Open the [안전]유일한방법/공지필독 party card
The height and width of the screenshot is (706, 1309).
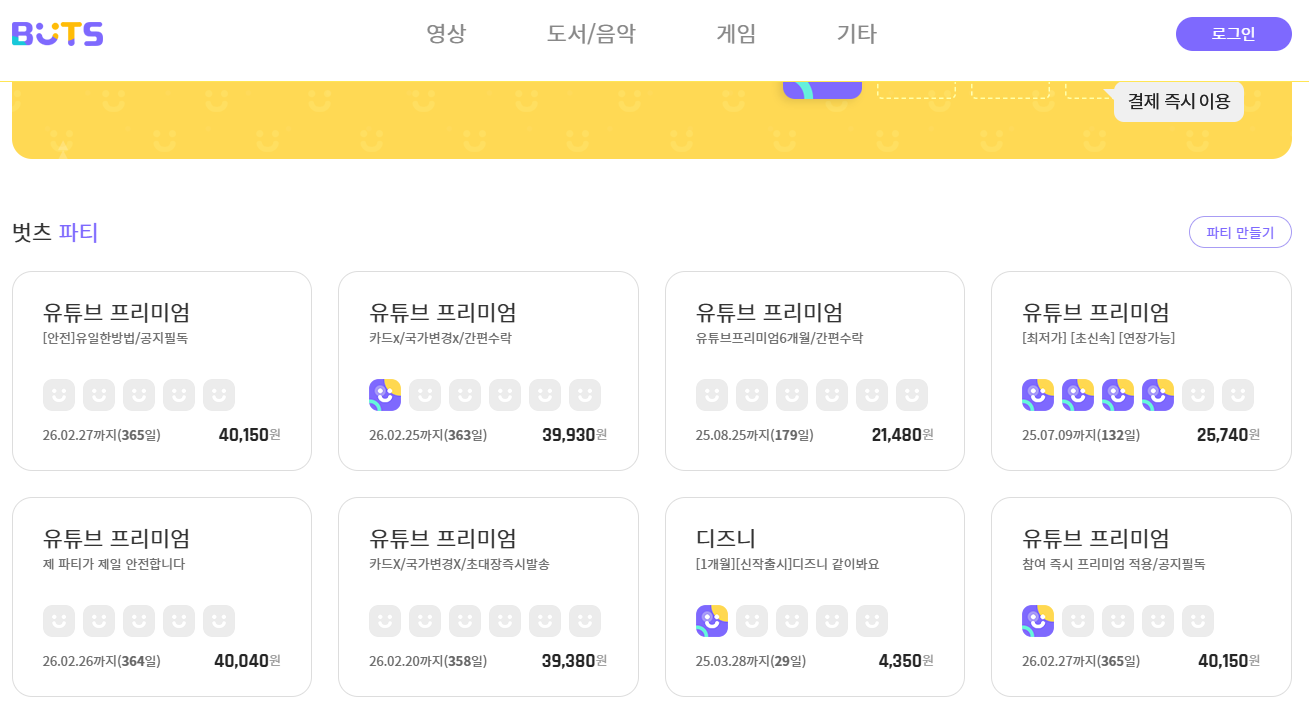tap(162, 371)
